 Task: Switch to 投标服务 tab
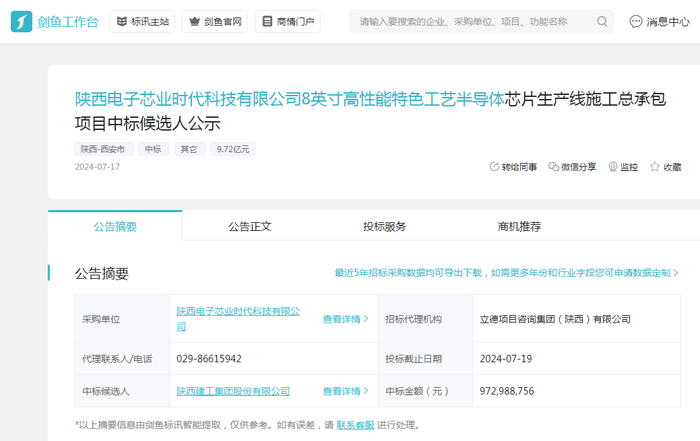tap(384, 226)
